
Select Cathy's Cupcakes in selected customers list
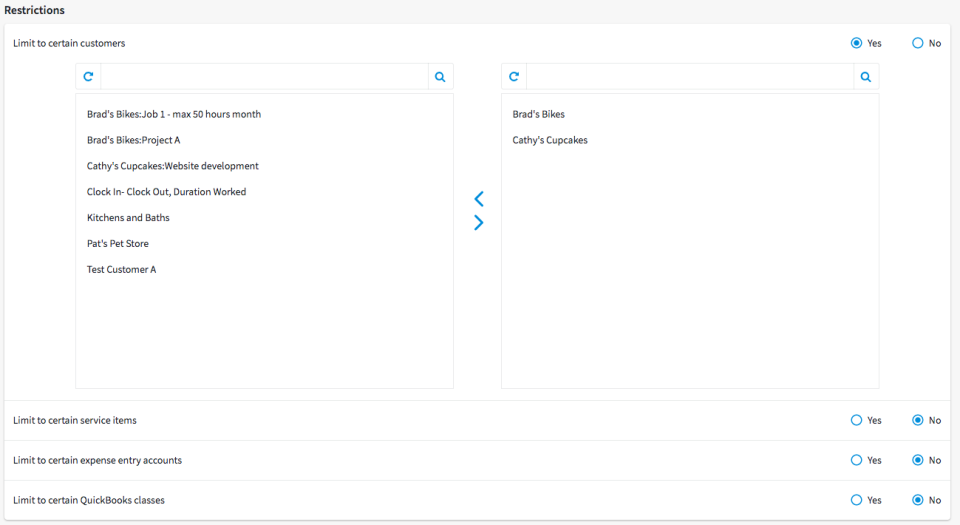click(550, 140)
